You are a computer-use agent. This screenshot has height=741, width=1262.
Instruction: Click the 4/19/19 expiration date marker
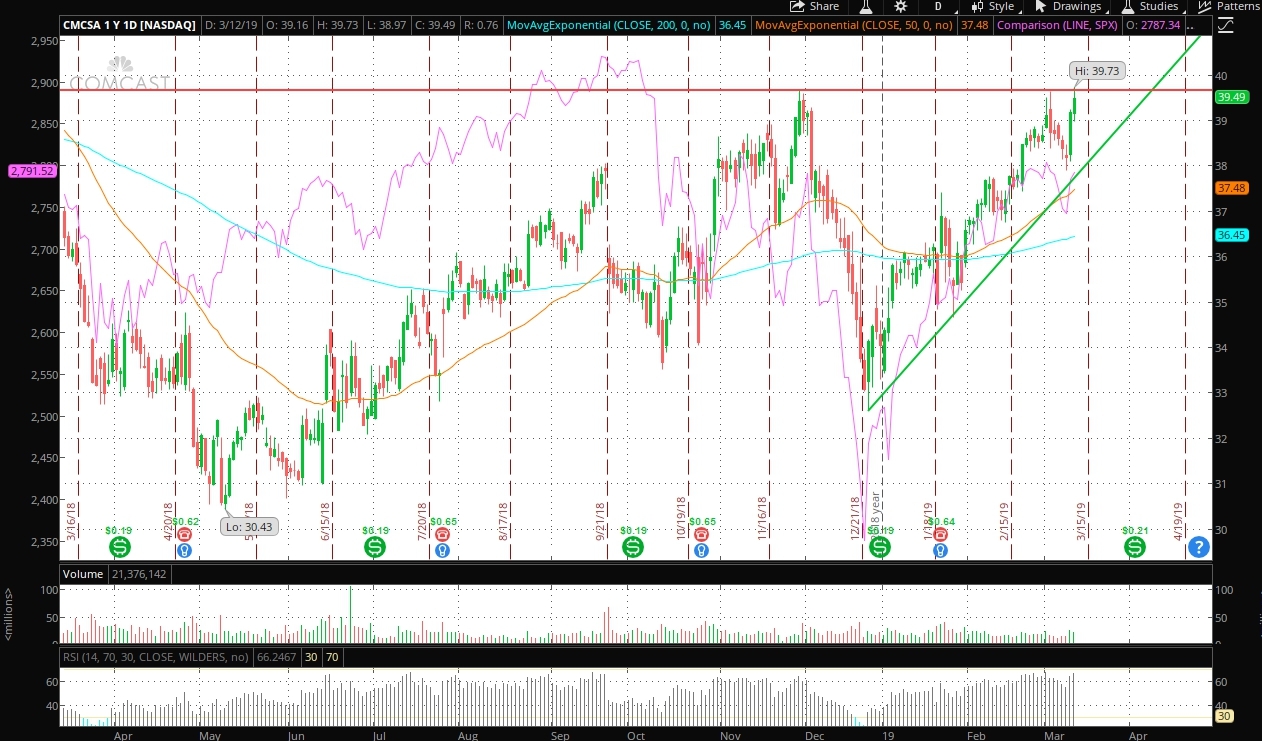point(1180,523)
